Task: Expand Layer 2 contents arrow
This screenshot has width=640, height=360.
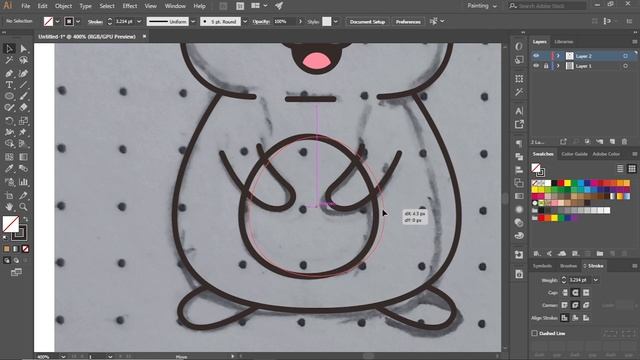Action: (x=558, y=56)
